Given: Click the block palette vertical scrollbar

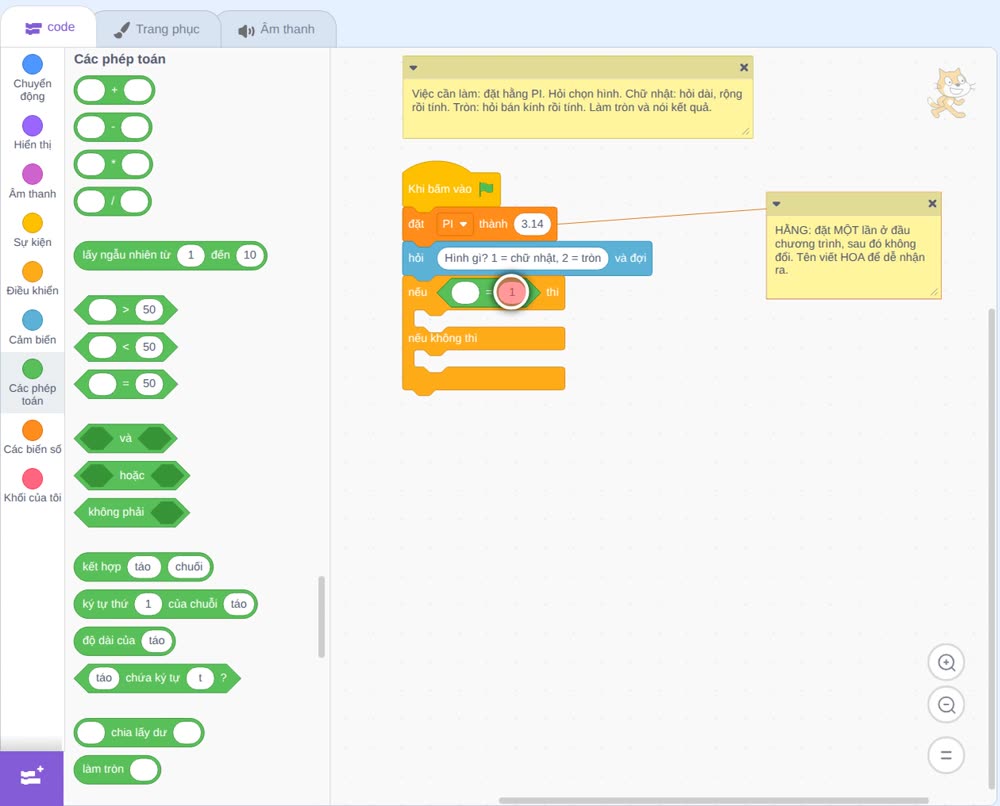Looking at the screenshot, I should (321, 617).
